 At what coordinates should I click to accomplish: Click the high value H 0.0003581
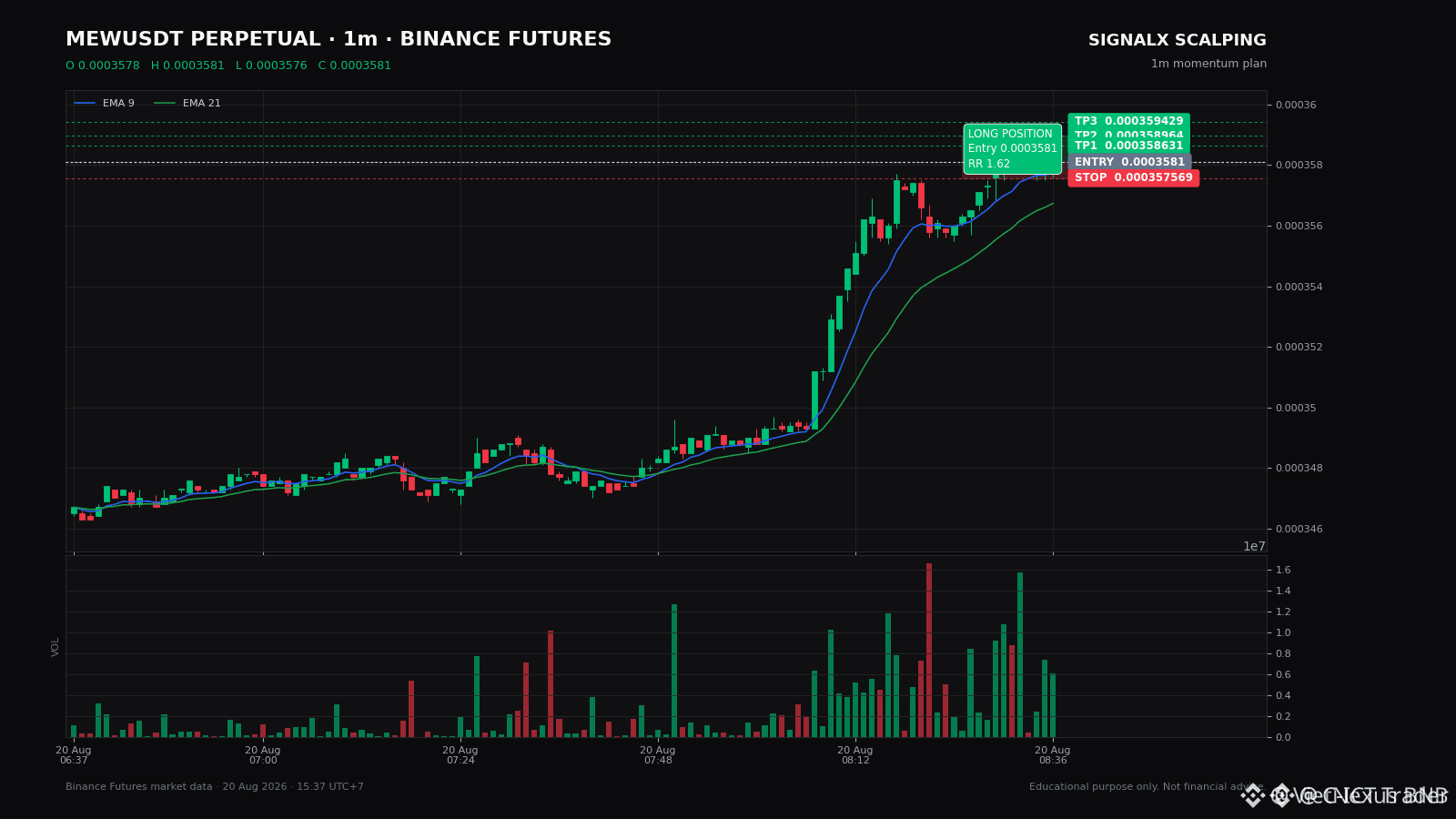tap(187, 66)
